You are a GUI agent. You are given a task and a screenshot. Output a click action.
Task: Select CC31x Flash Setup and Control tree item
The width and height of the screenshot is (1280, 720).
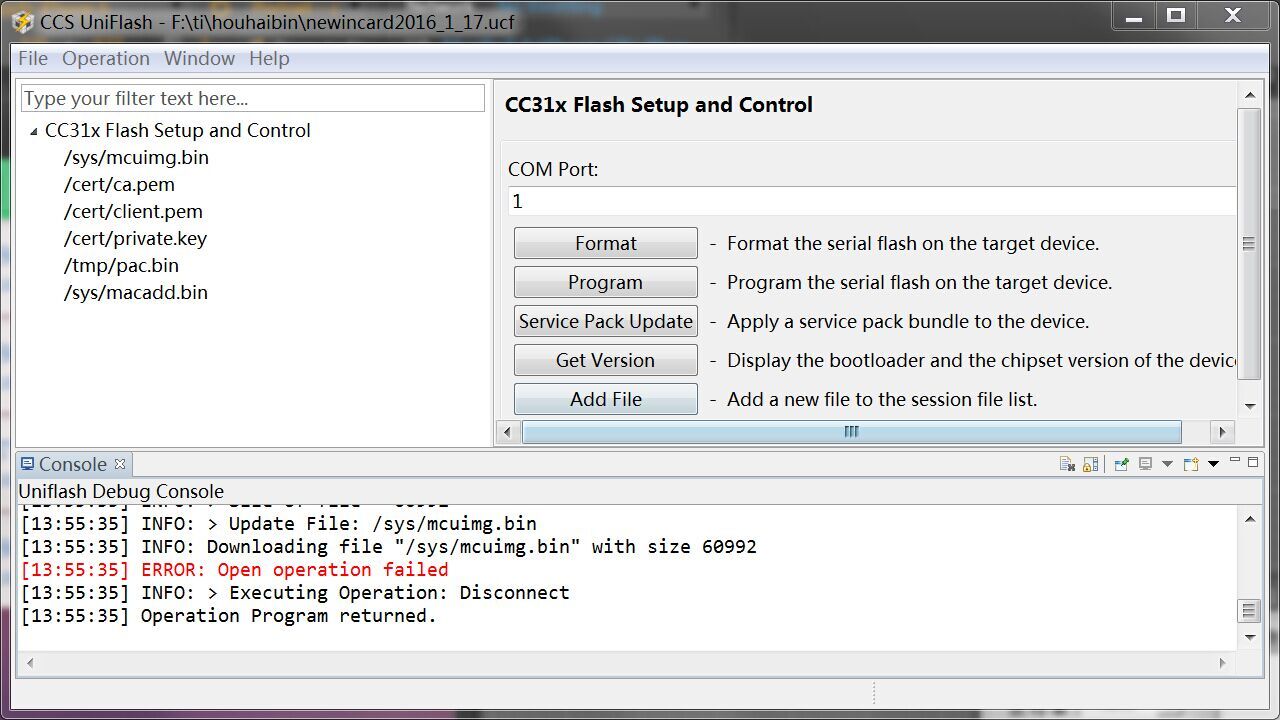[x=178, y=130]
